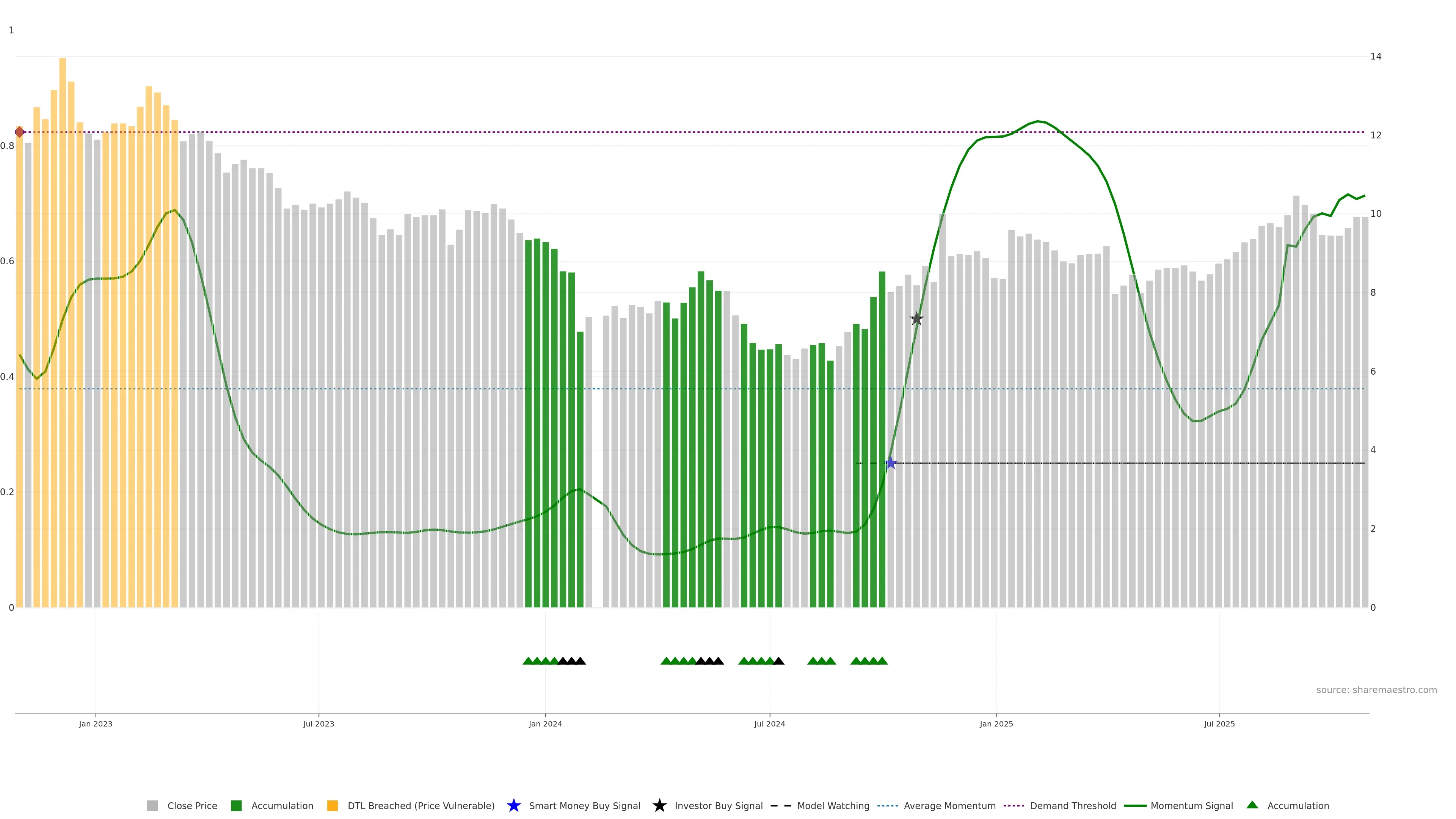The width and height of the screenshot is (1456, 819).
Task: Click the black Investor Buy star on chart
Action: [x=916, y=319]
